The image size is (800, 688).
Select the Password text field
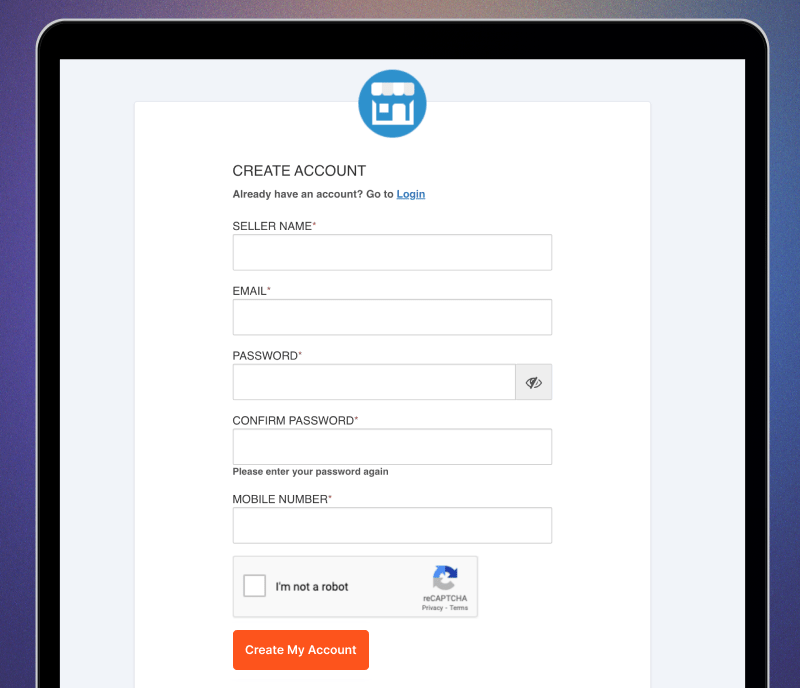point(374,382)
